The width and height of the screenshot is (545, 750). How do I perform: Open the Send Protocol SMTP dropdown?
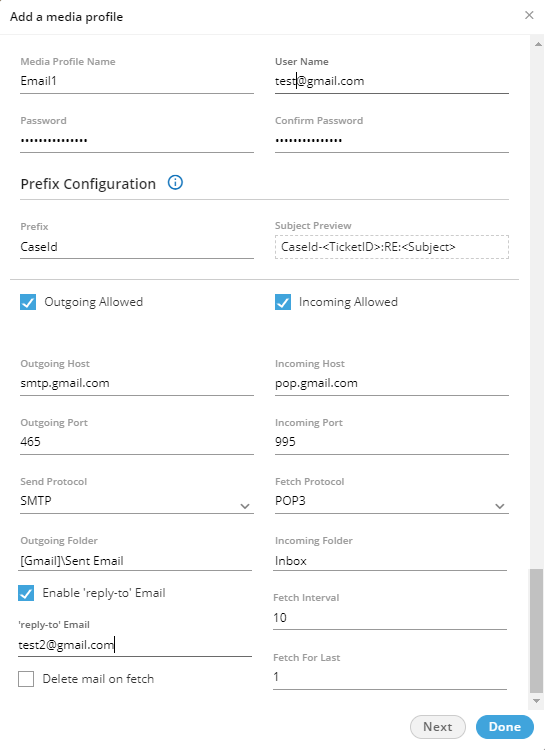[x=137, y=502]
